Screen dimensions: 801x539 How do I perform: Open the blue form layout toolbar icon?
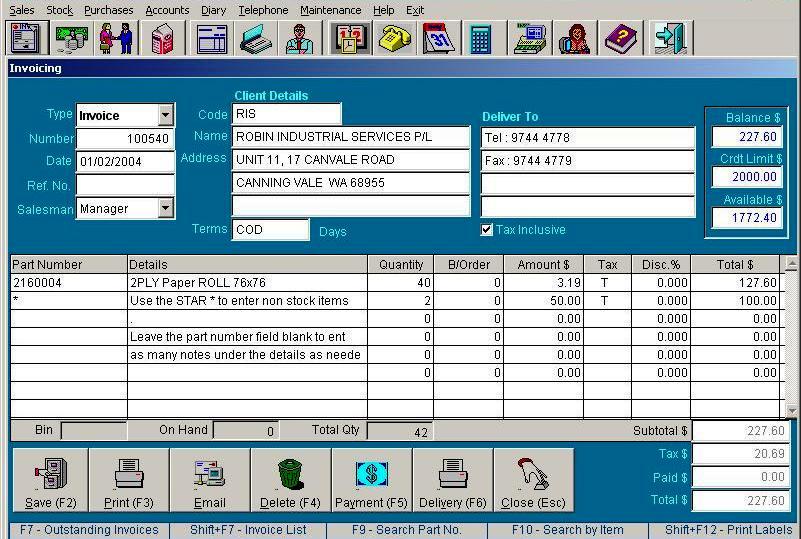(211, 38)
